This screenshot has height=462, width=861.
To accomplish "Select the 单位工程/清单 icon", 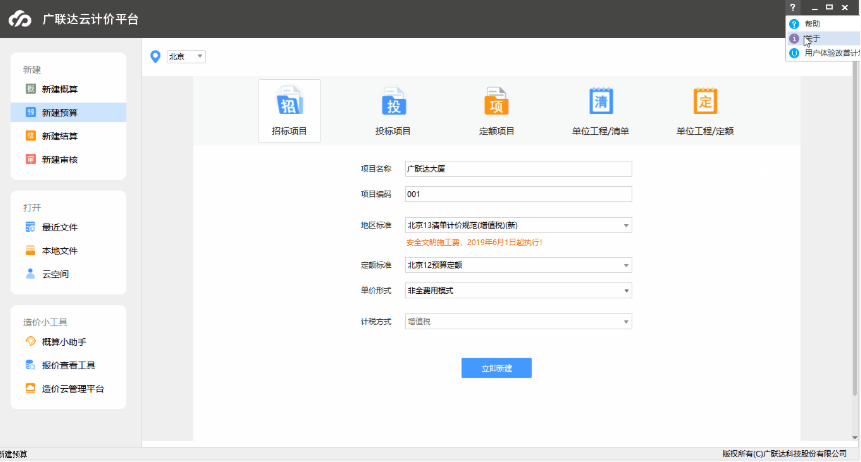I will click(x=600, y=105).
